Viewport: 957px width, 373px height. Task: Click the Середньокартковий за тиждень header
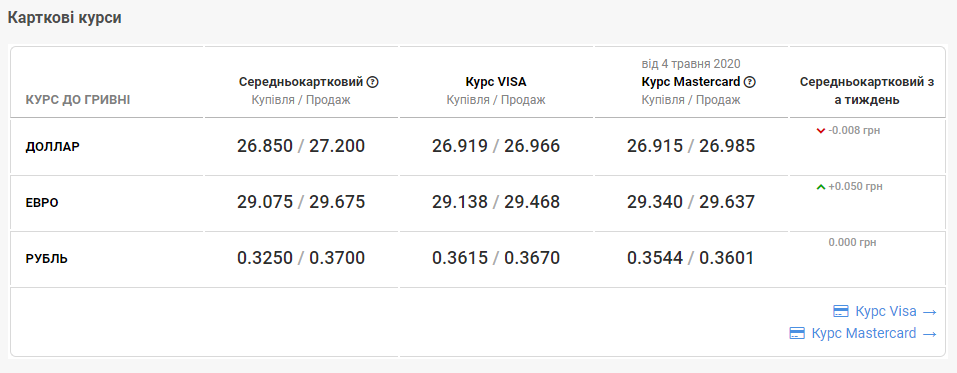pos(867,91)
